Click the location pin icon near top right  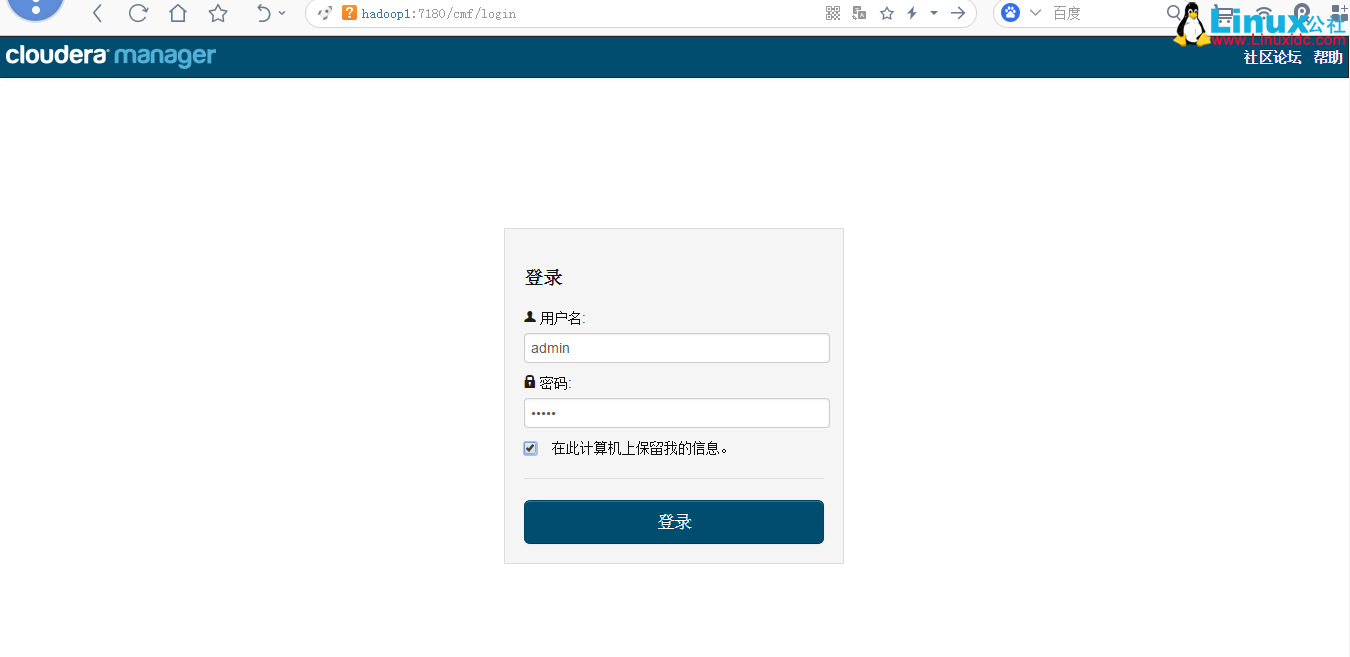coord(1300,12)
